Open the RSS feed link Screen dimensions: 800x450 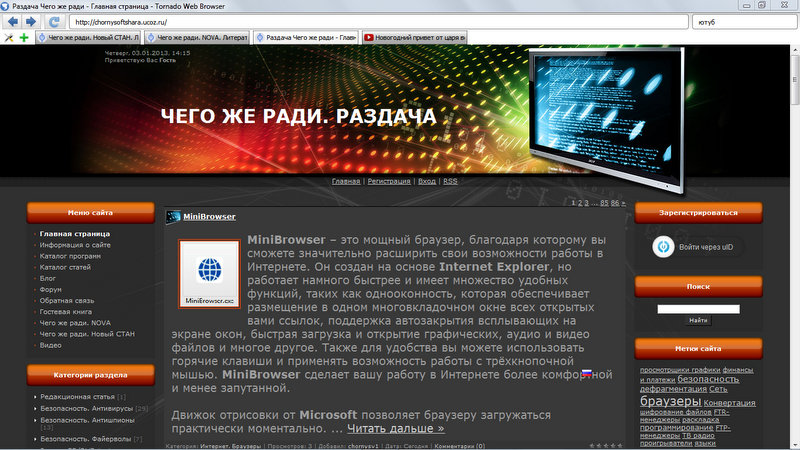point(450,181)
